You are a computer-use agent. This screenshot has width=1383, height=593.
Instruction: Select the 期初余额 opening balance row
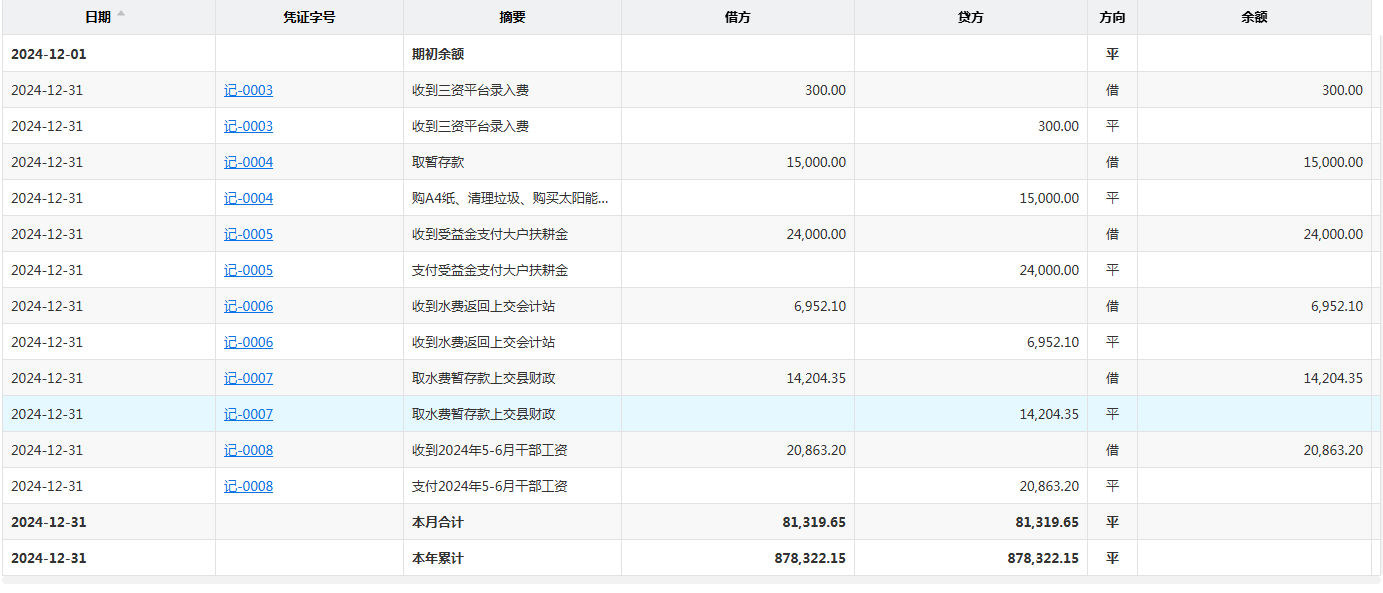438,54
